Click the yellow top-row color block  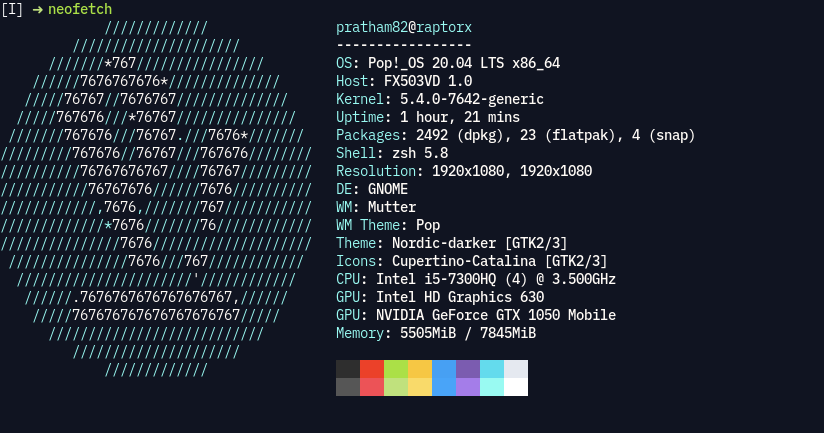pyautogui.click(x=420, y=369)
